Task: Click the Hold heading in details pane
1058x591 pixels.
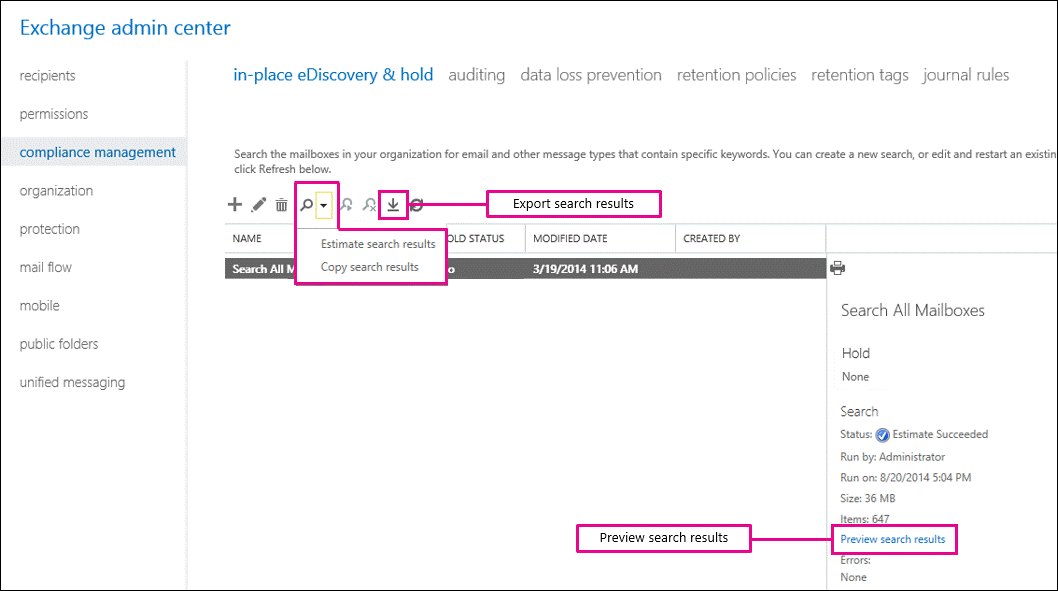Action: (856, 354)
